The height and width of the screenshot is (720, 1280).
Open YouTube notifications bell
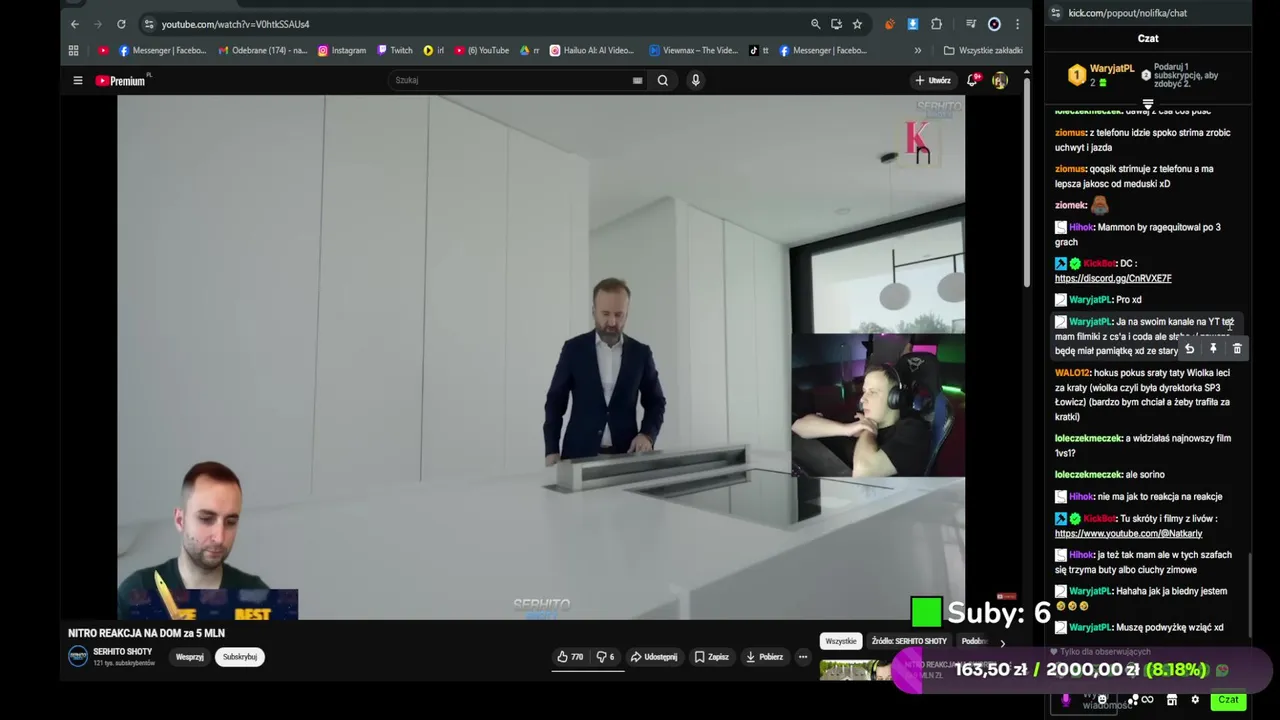point(972,80)
